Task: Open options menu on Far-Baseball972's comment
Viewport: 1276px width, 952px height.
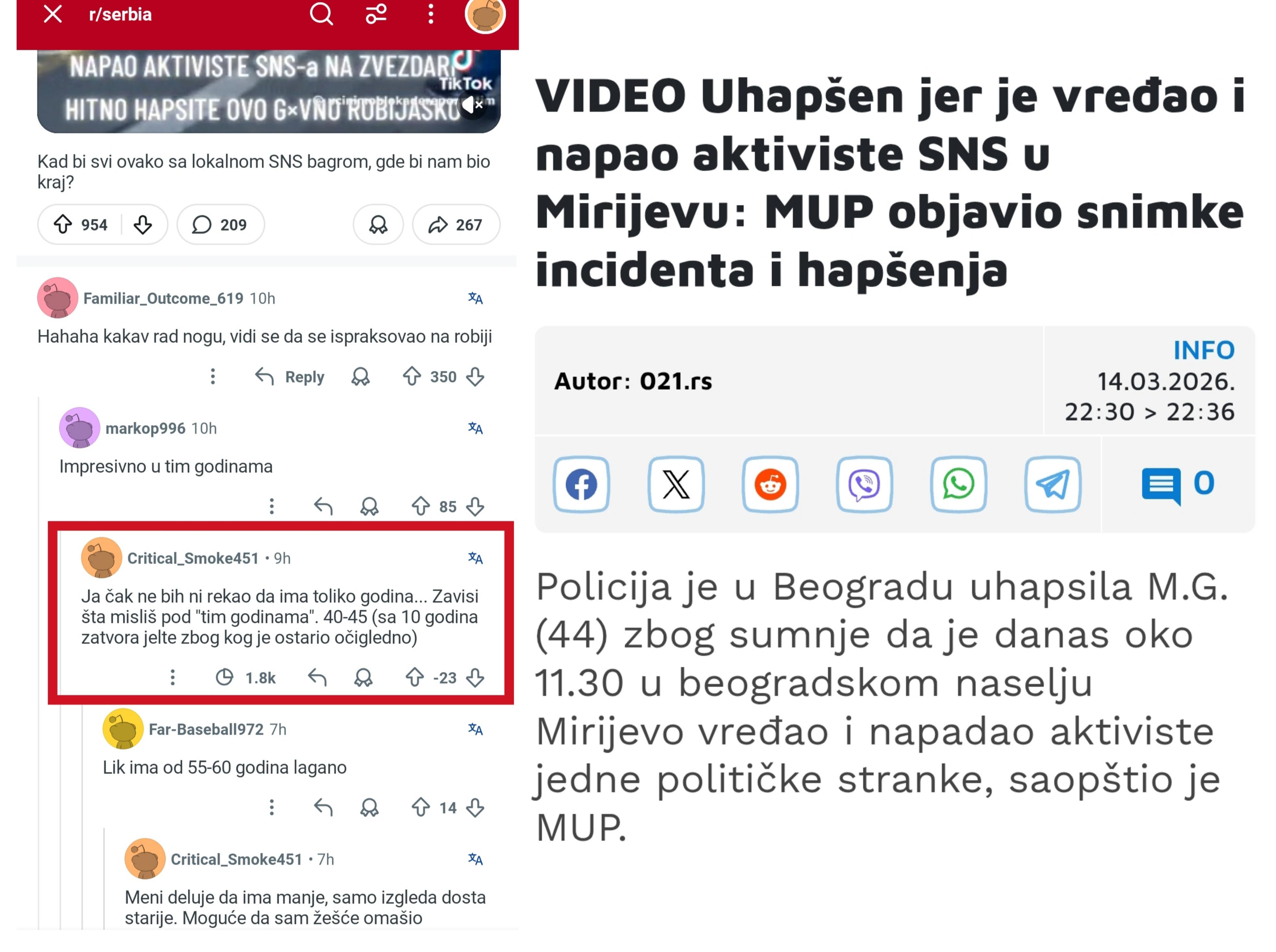Action: pyautogui.click(x=271, y=807)
